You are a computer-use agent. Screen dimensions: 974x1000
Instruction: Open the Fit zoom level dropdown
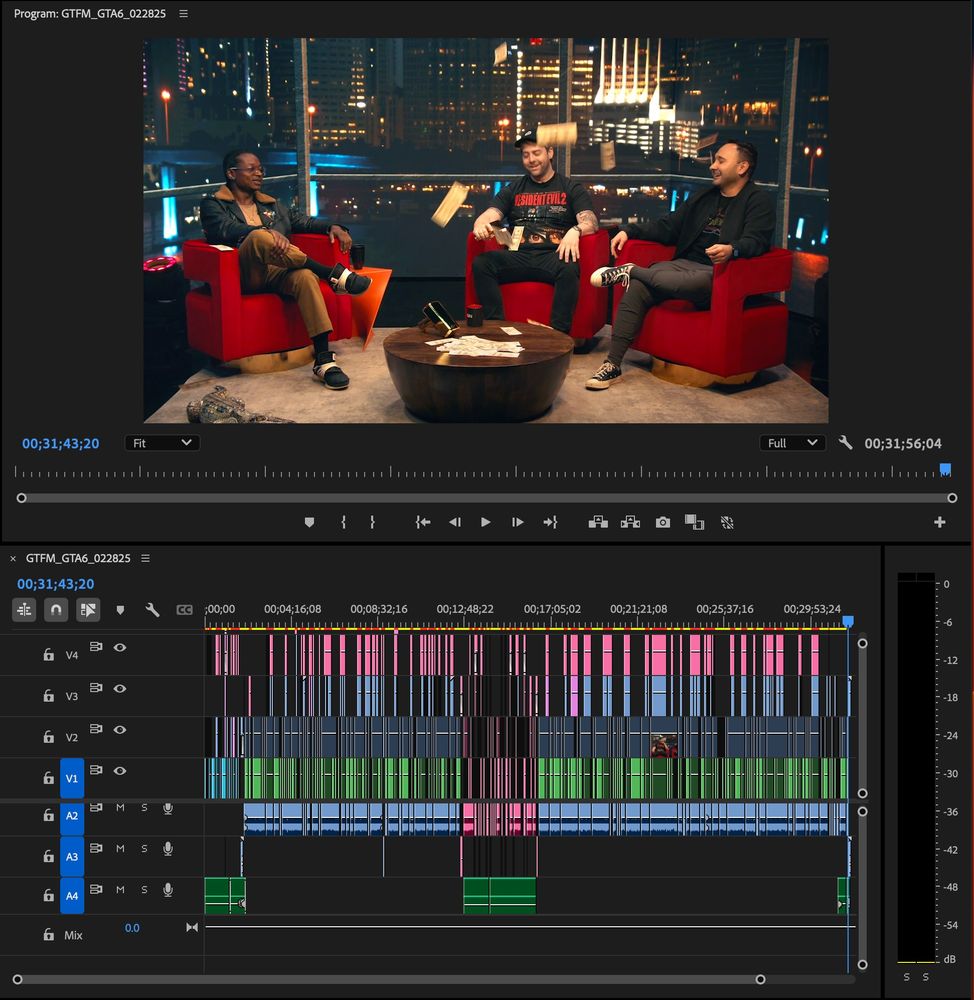162,443
